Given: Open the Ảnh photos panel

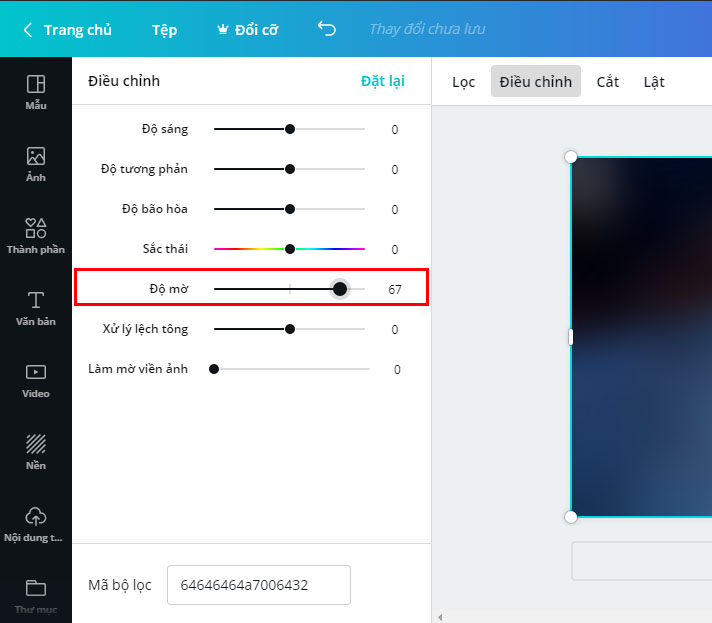Looking at the screenshot, I should 36,164.
